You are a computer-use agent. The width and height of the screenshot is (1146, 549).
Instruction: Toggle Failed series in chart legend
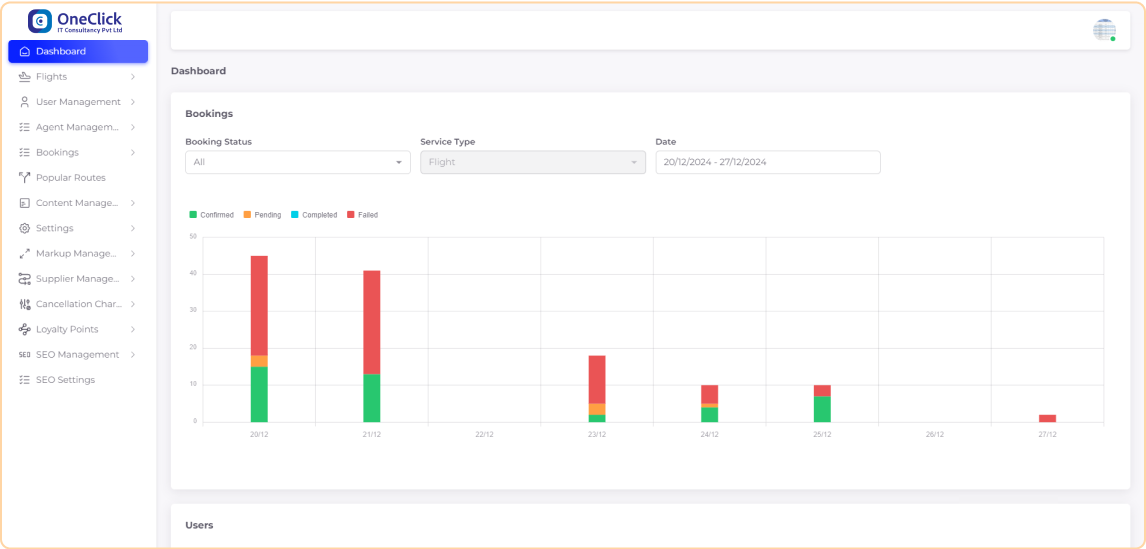pyautogui.click(x=363, y=215)
